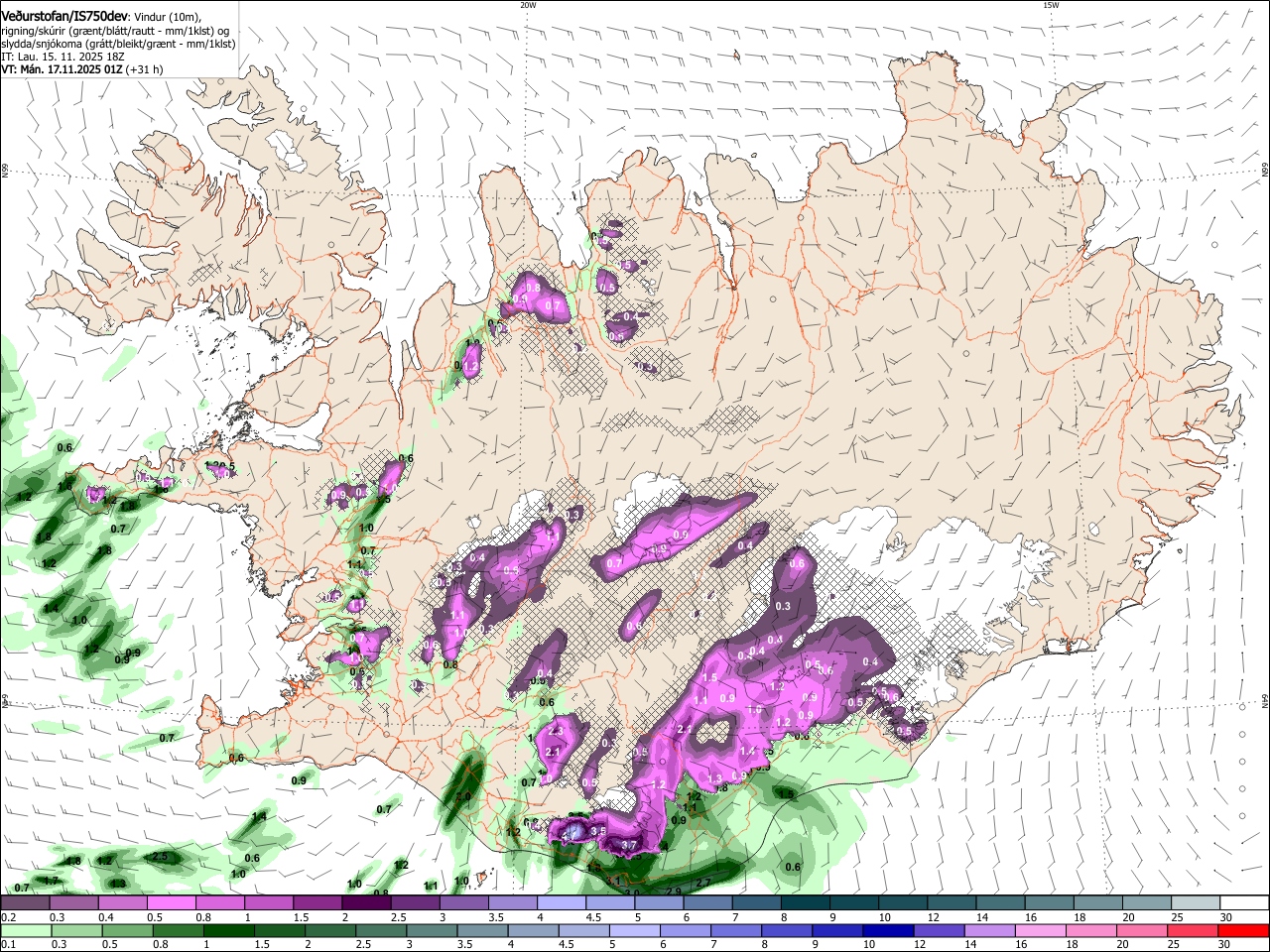The image size is (1270, 952).
Task: Click the palest green 0.1 swatch in the lower rain legend
Action: 24,930
